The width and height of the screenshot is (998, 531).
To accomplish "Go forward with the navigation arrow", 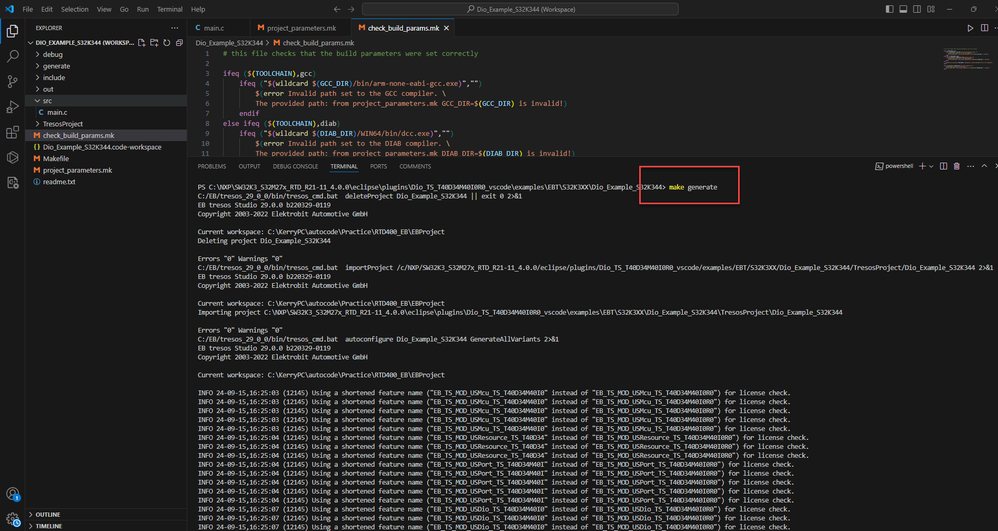I will tap(351, 10).
